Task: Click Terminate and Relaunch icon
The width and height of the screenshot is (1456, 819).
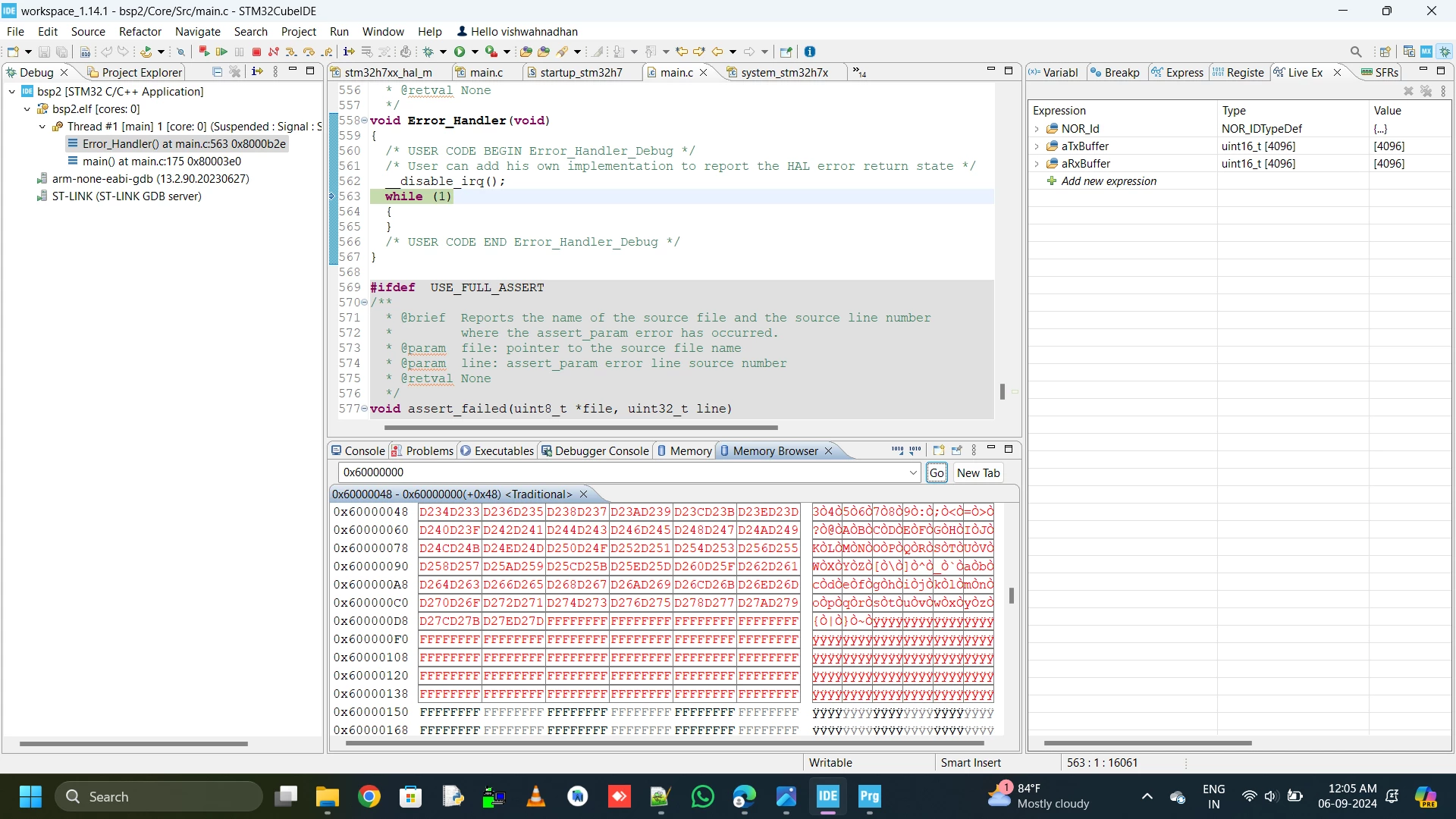Action: pos(203,52)
